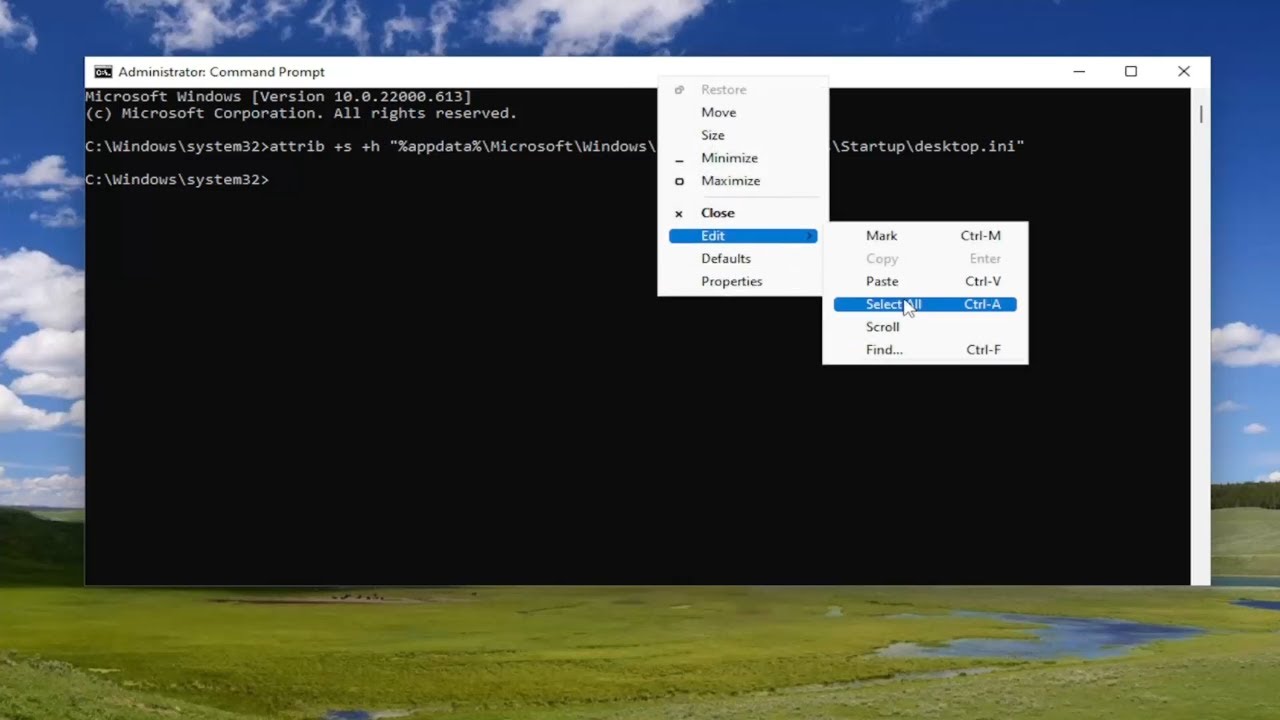Minimize the Command Prompt window
Image resolution: width=1280 pixels, height=720 pixels.
tap(1079, 72)
